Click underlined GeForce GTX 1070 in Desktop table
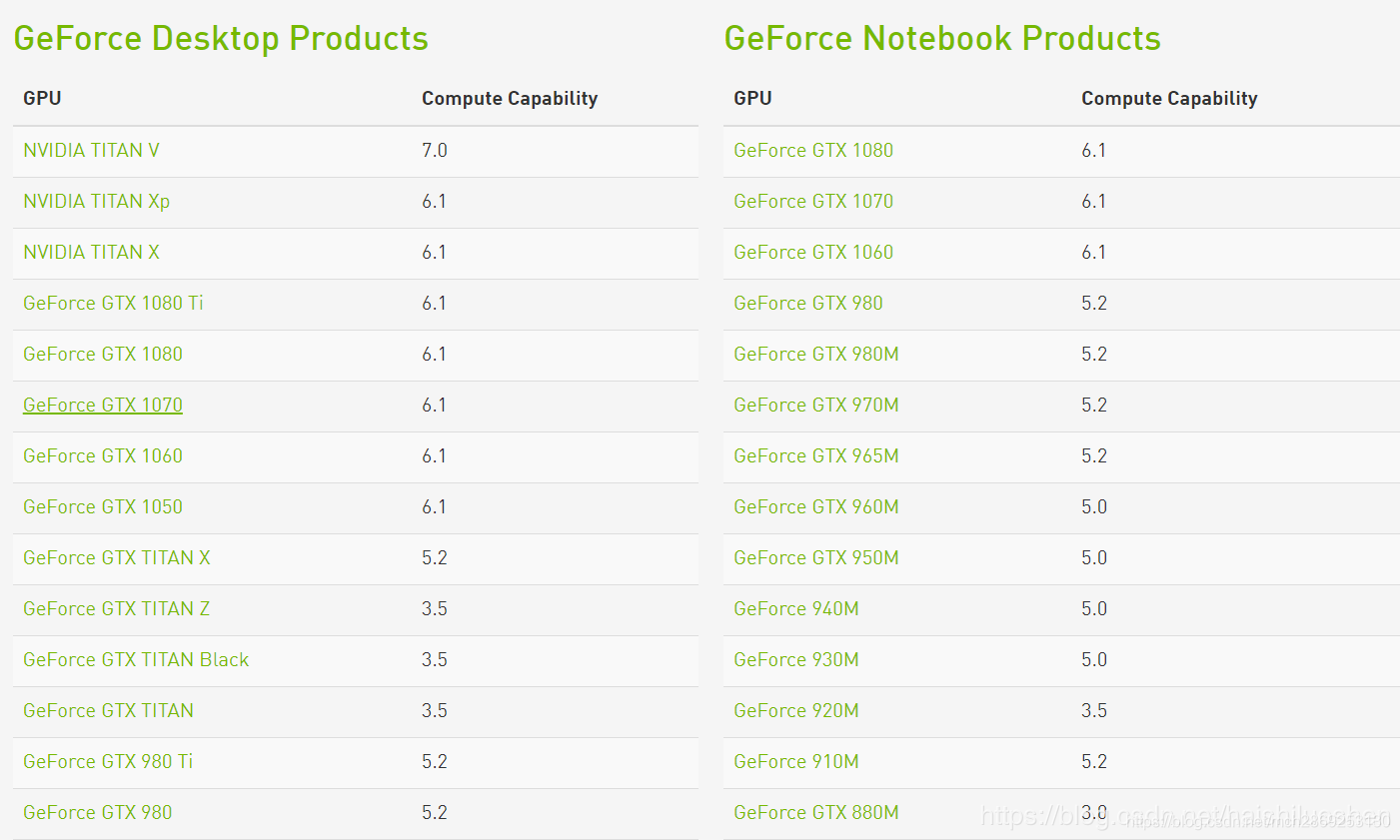Image resolution: width=1400 pixels, height=840 pixels. tap(103, 406)
